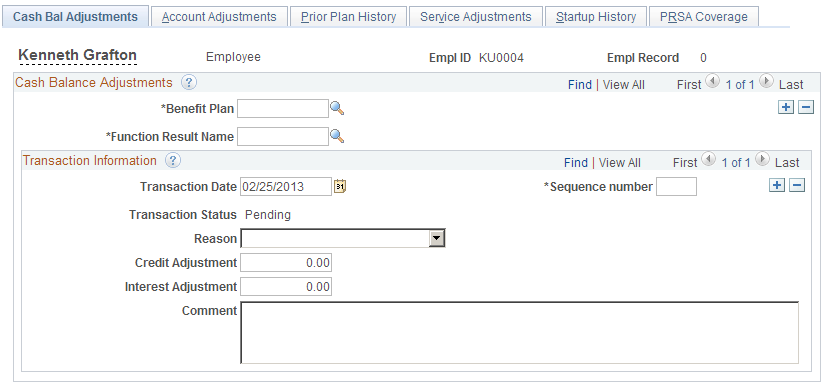Show previous row in Cash Balance Adjustments

pos(713,81)
